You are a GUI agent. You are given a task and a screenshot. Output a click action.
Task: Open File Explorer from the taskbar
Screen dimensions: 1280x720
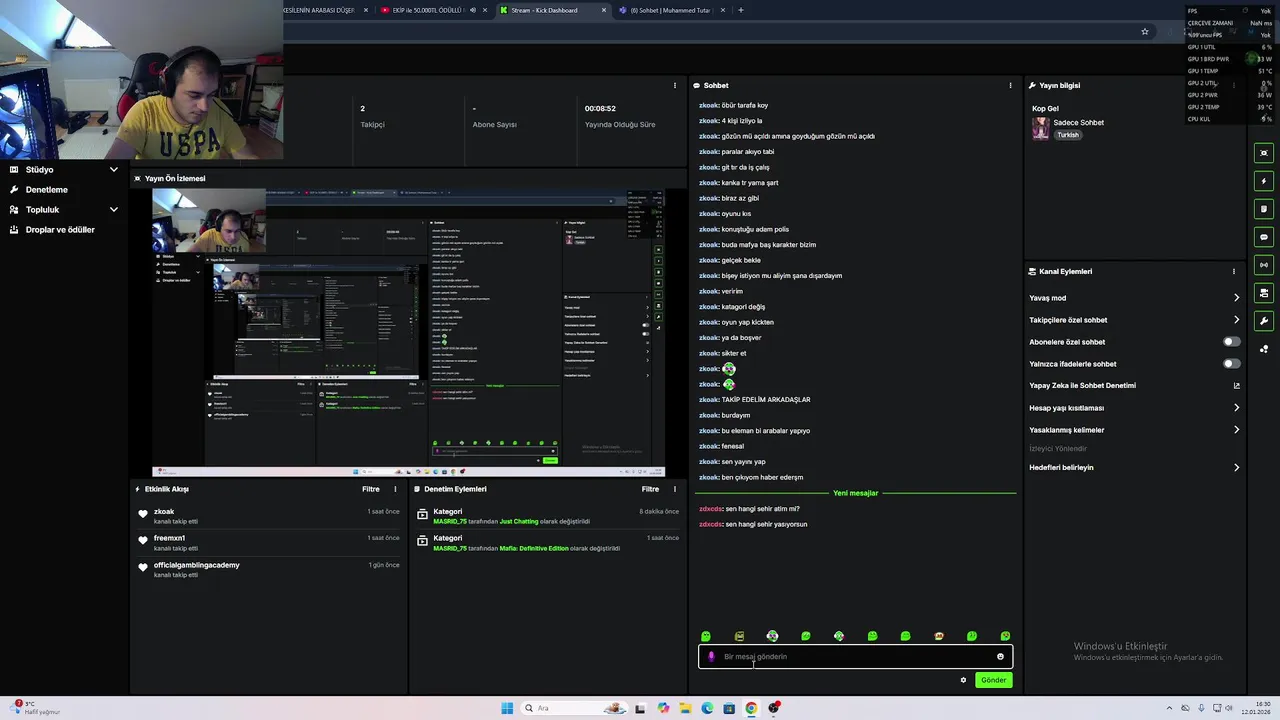pyautogui.click(x=685, y=708)
